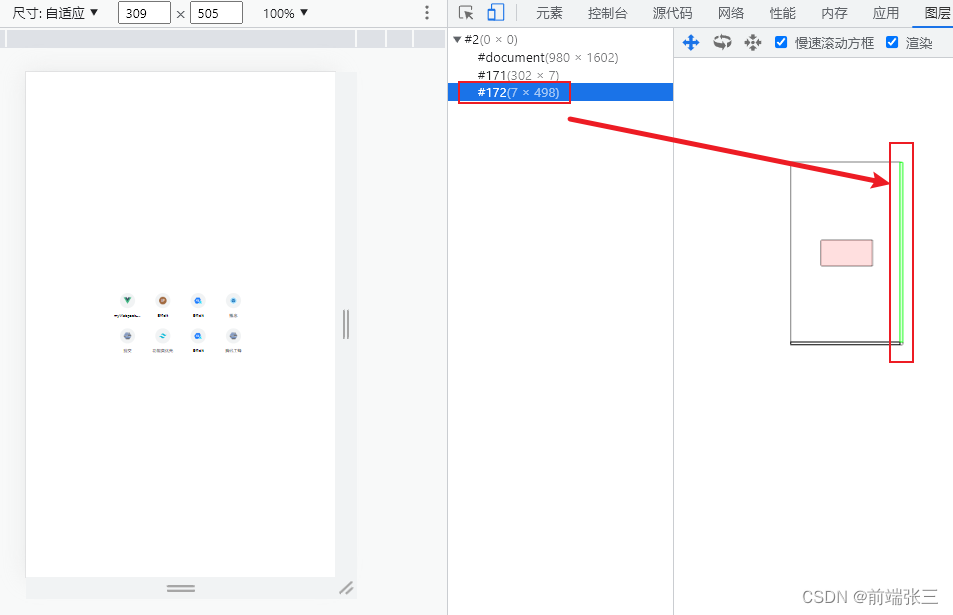Image resolution: width=953 pixels, height=615 pixels.
Task: Switch to the 源代码 tab
Action: click(672, 13)
